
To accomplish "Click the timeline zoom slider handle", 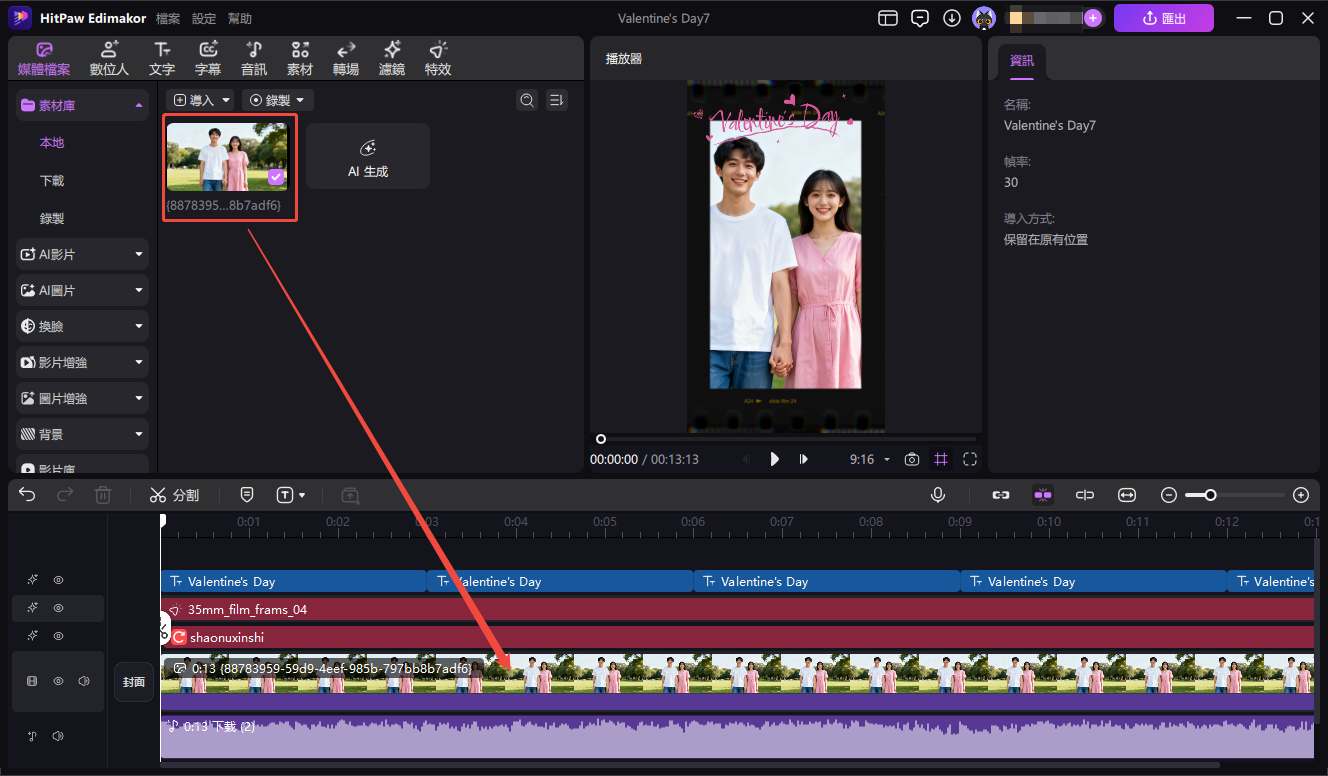I will pyautogui.click(x=1210, y=495).
